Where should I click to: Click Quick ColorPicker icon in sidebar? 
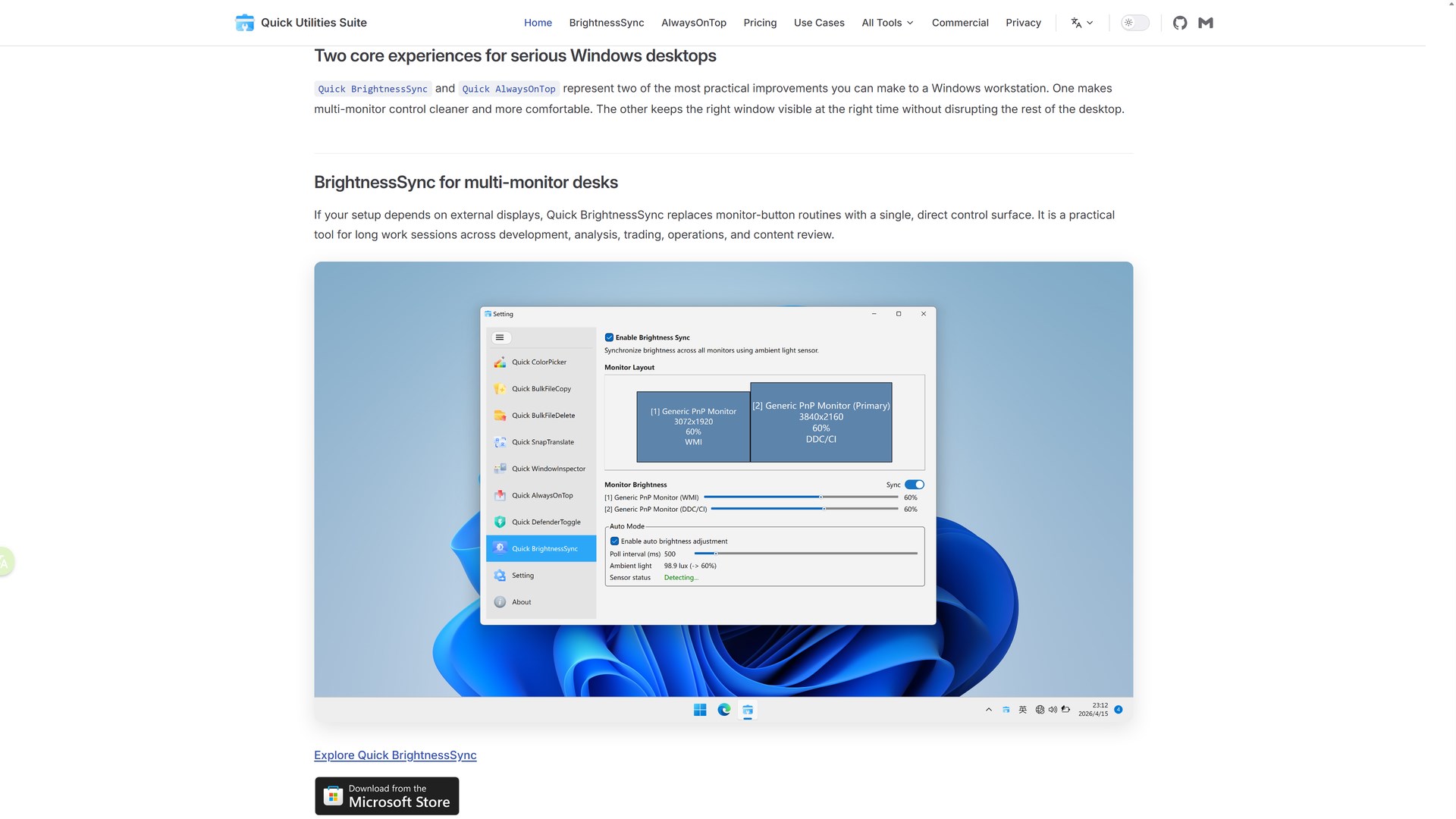click(x=500, y=362)
